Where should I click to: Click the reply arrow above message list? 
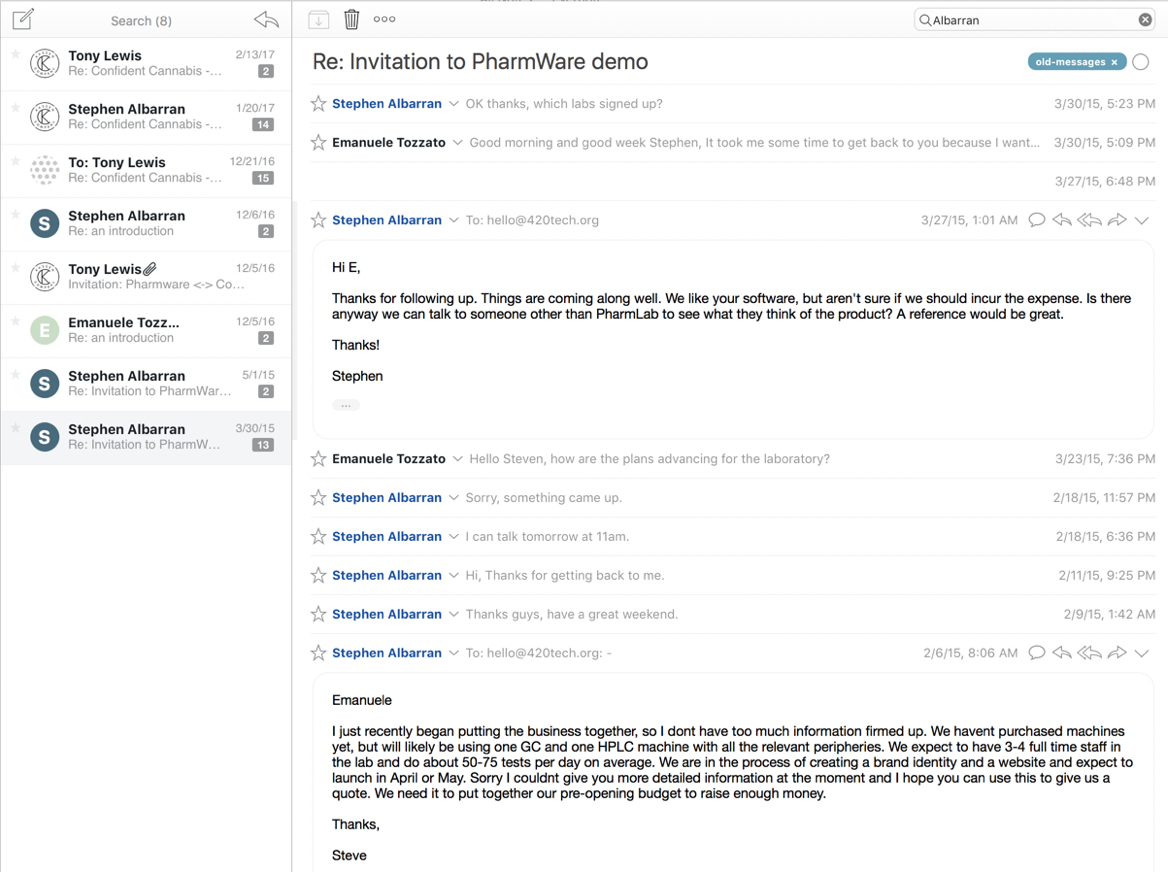pos(266,19)
